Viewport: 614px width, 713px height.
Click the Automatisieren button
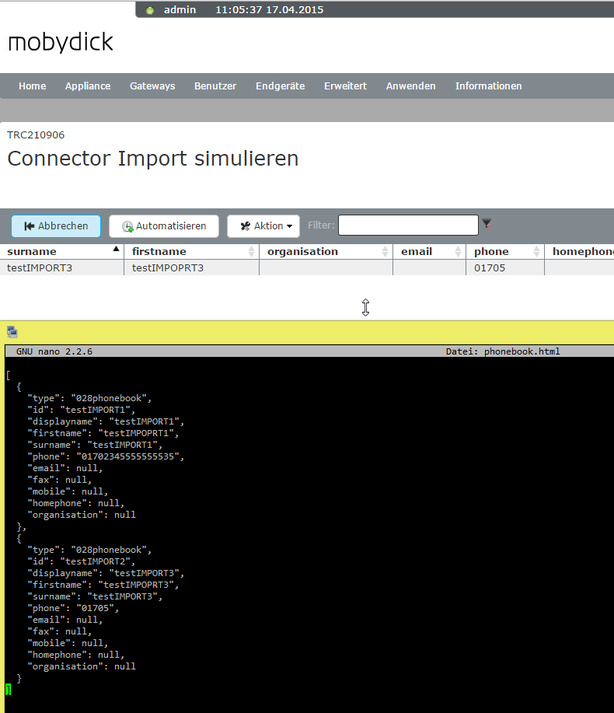tap(164, 226)
